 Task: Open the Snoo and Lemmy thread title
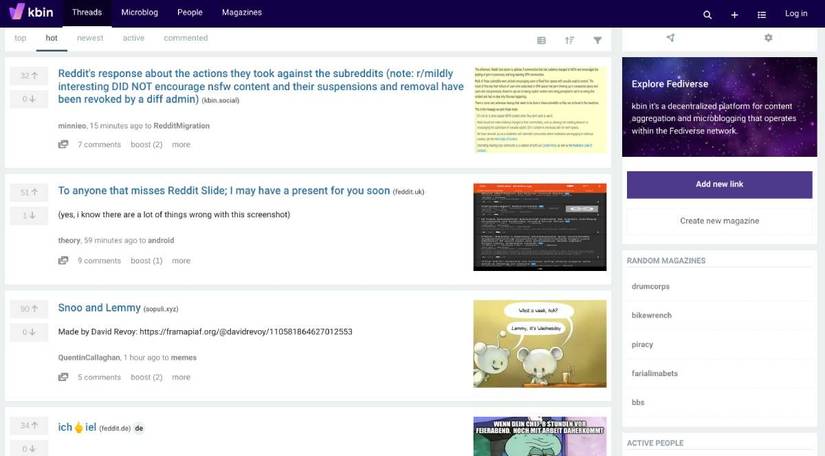(99, 308)
